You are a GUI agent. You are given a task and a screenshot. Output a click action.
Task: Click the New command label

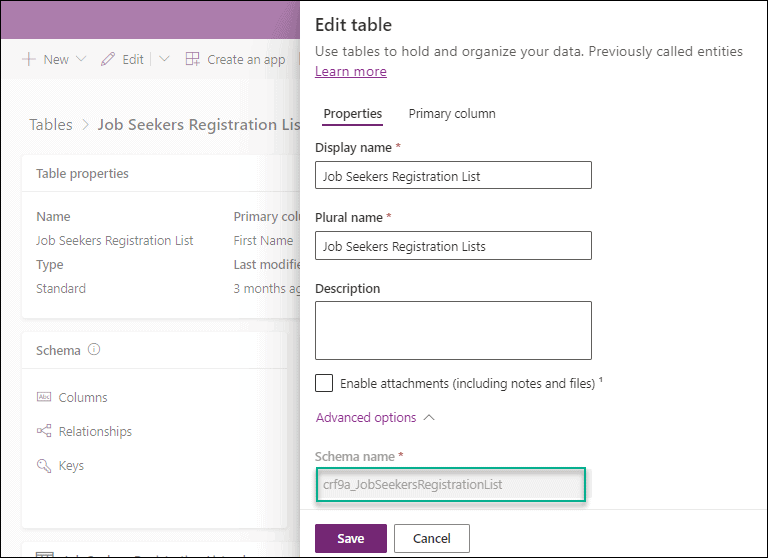point(56,59)
